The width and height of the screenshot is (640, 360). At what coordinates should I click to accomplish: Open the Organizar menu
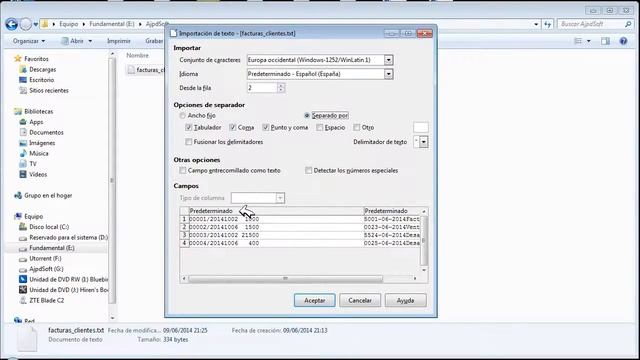pos(29,41)
